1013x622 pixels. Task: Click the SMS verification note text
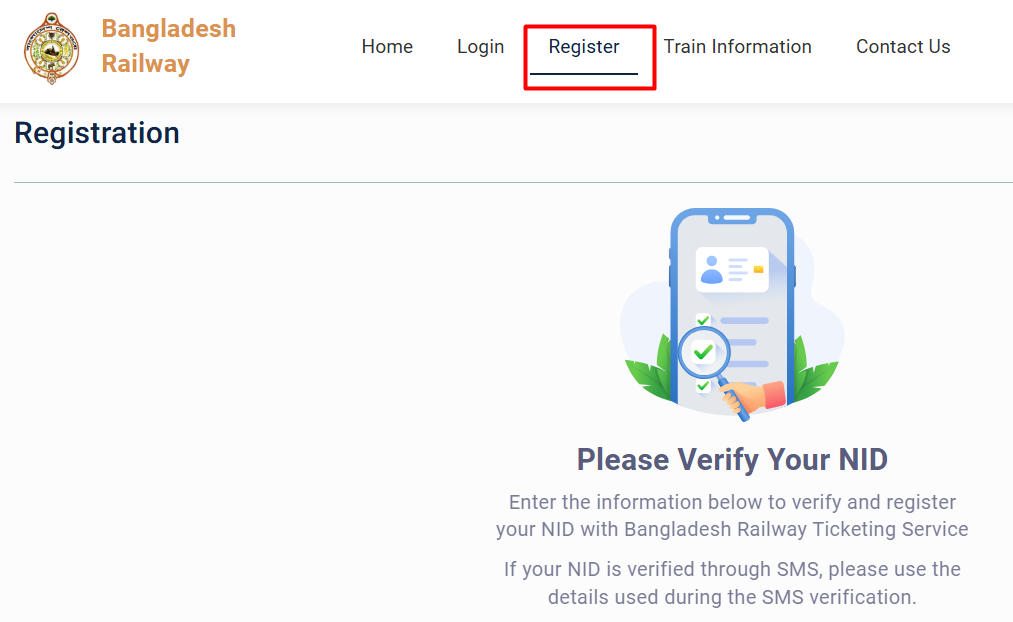point(732,583)
